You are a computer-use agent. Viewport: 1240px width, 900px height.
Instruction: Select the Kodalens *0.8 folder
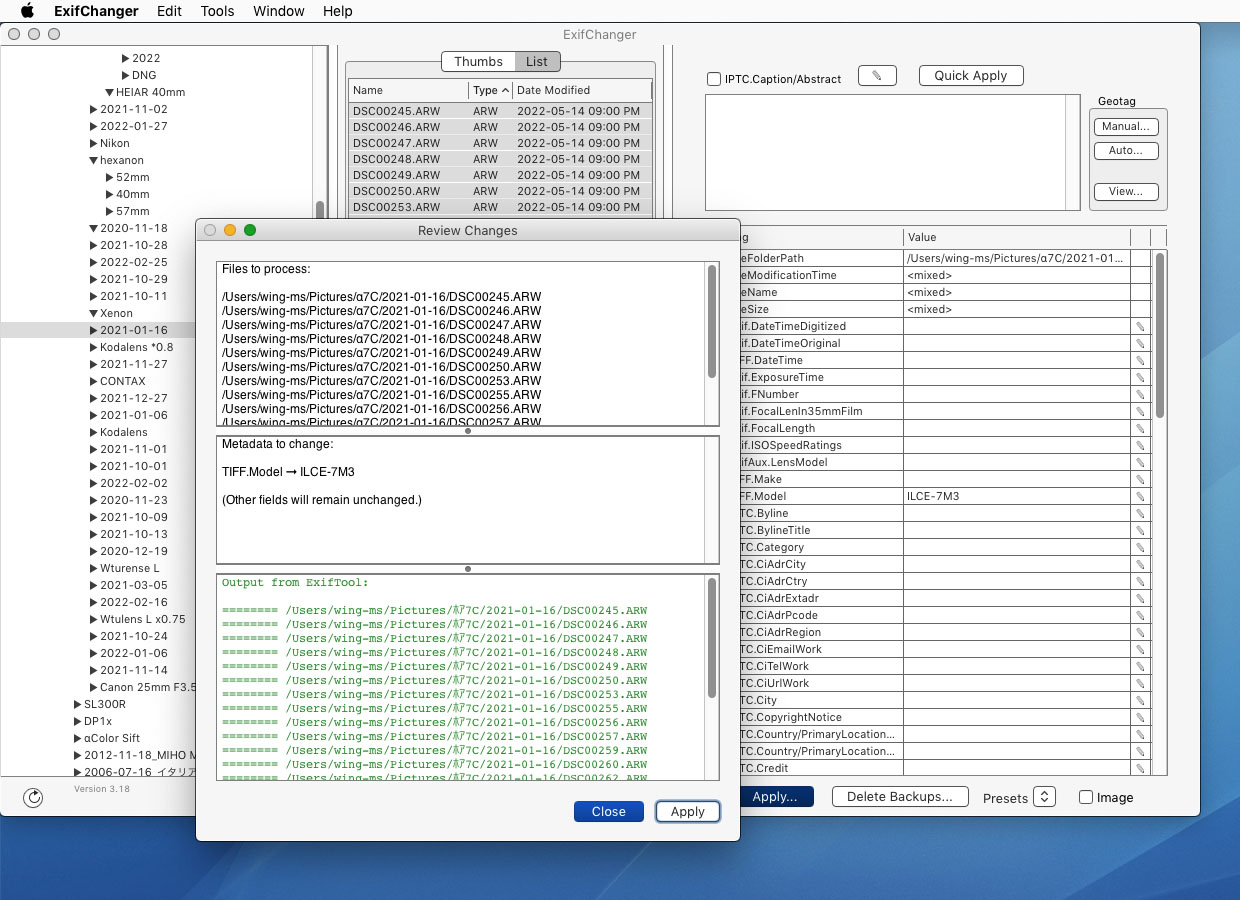(136, 347)
